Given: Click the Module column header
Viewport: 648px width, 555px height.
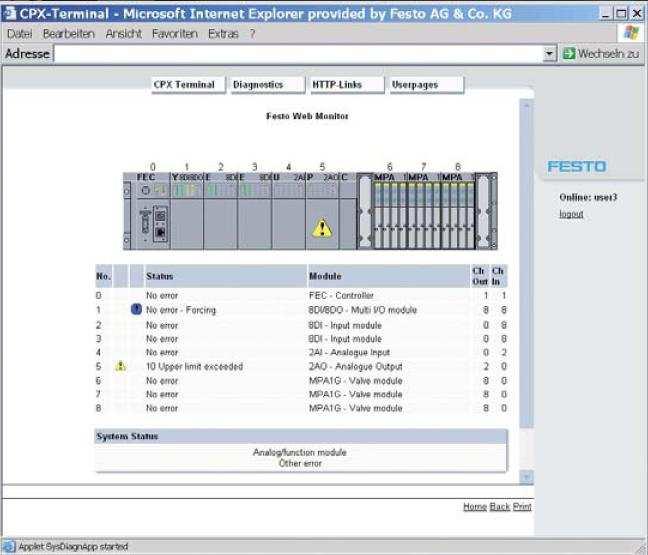Looking at the screenshot, I should pyautogui.click(x=388, y=276).
